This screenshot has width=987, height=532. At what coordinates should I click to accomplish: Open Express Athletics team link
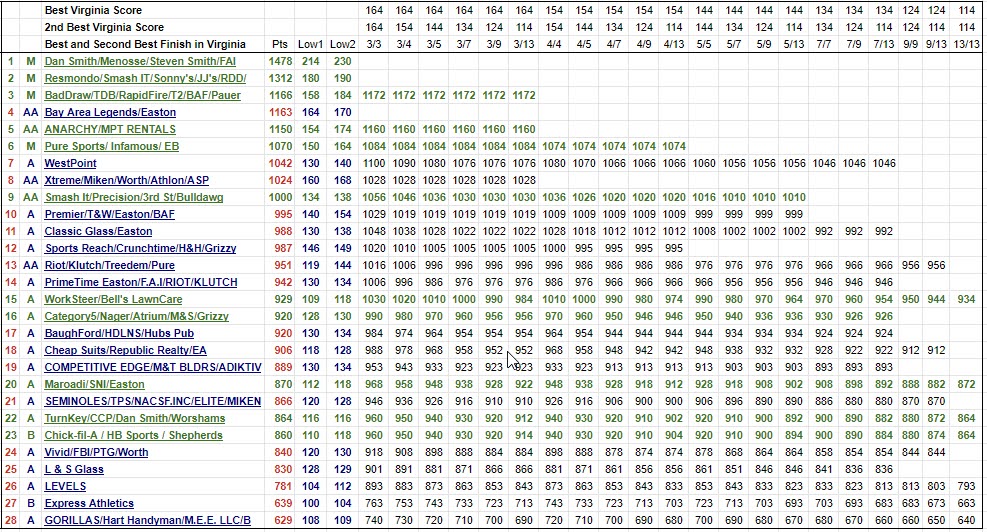(89, 503)
